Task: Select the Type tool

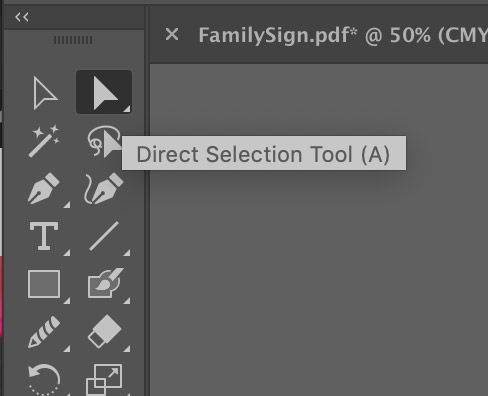Action: point(44,236)
